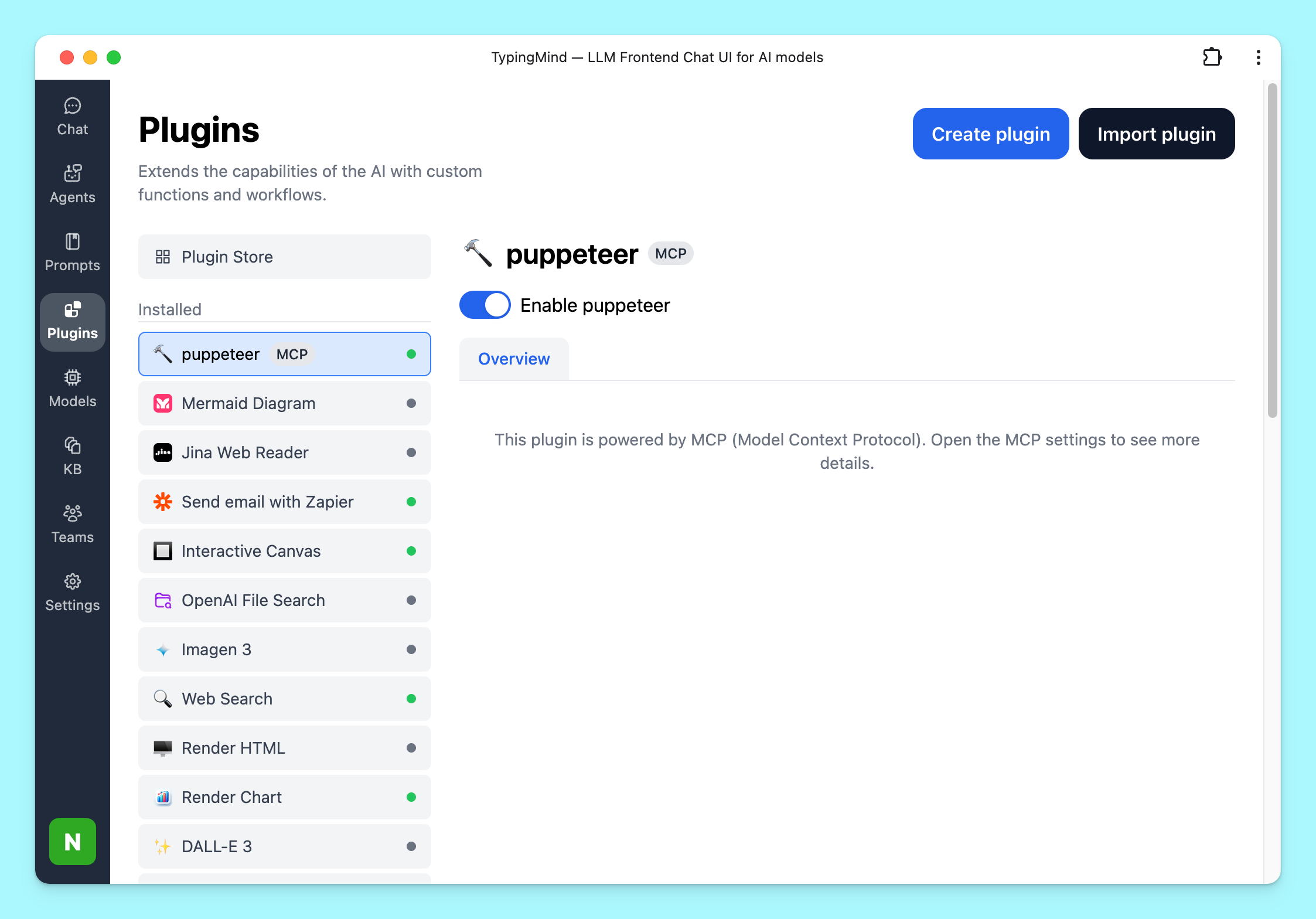Click Render Chart's green status dot
Screen dimensions: 1316x919
click(411, 797)
